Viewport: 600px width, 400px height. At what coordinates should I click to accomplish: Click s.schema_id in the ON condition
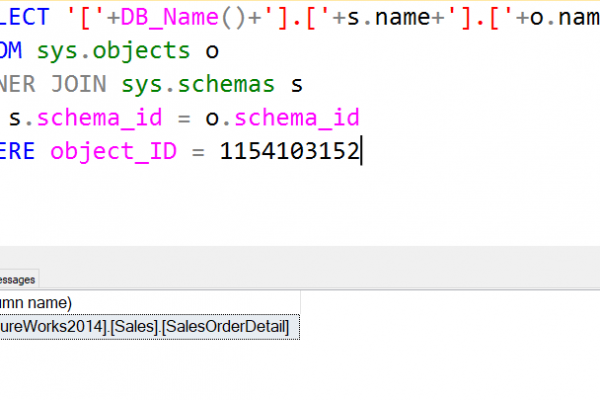click(x=87, y=118)
